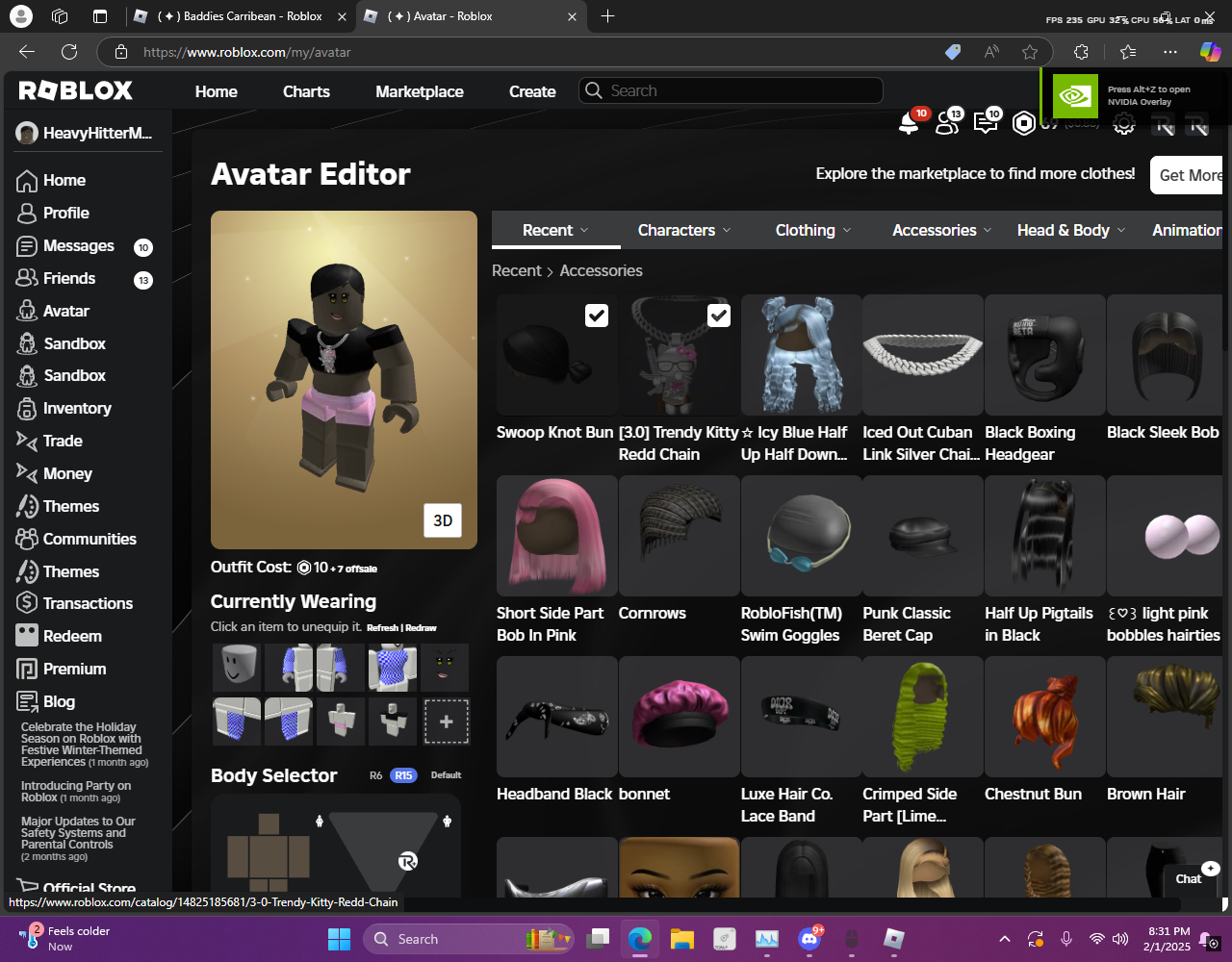Image resolution: width=1232 pixels, height=962 pixels.
Task: Bookmark page with star icon
Action: (x=1030, y=52)
